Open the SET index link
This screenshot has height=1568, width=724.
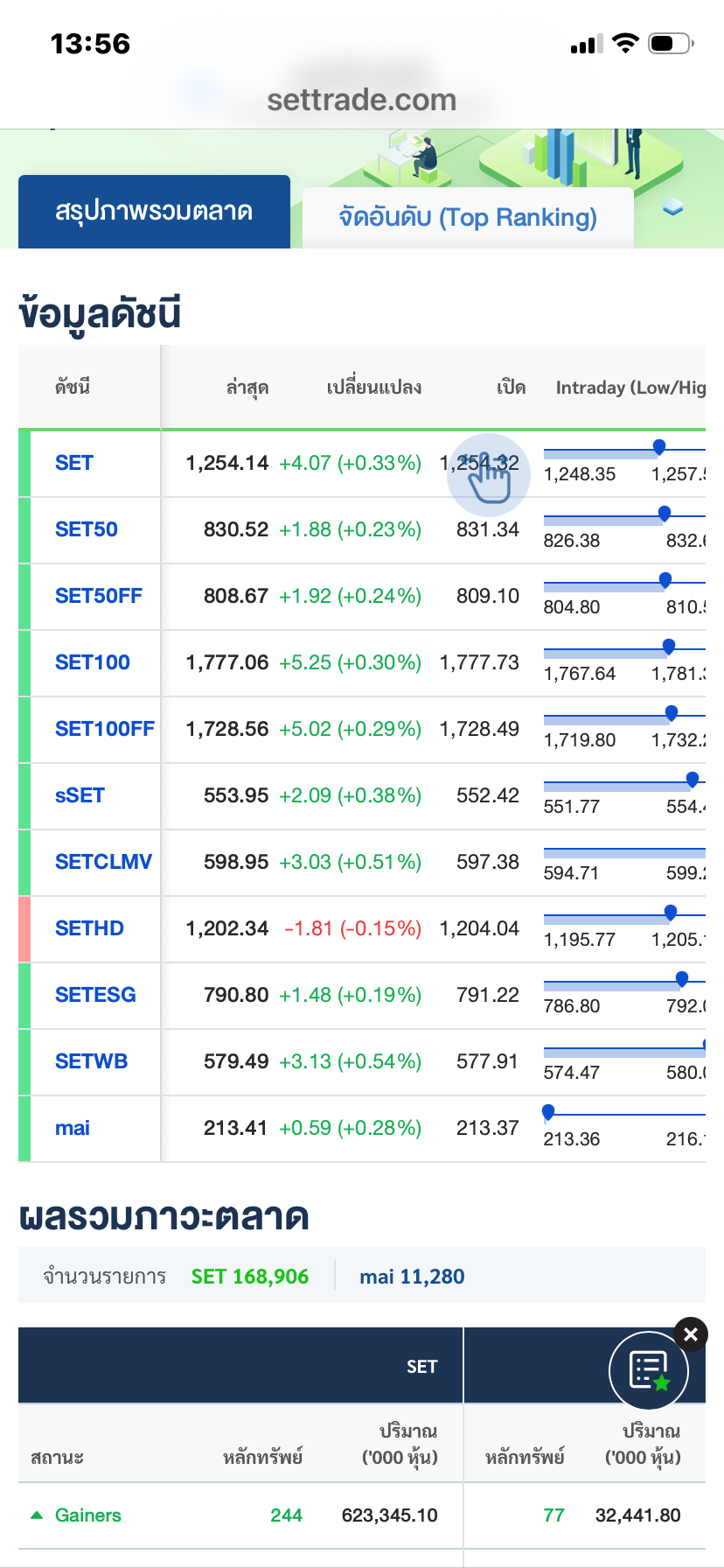(x=74, y=463)
